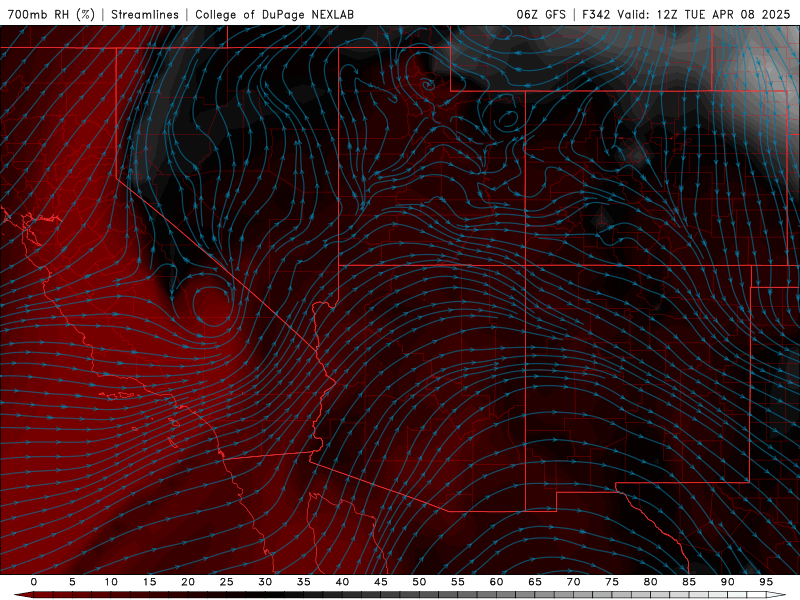Viewport: 800px width, 600px height.
Task: Click the '06Z GFS' model run label
Action: tap(541, 14)
